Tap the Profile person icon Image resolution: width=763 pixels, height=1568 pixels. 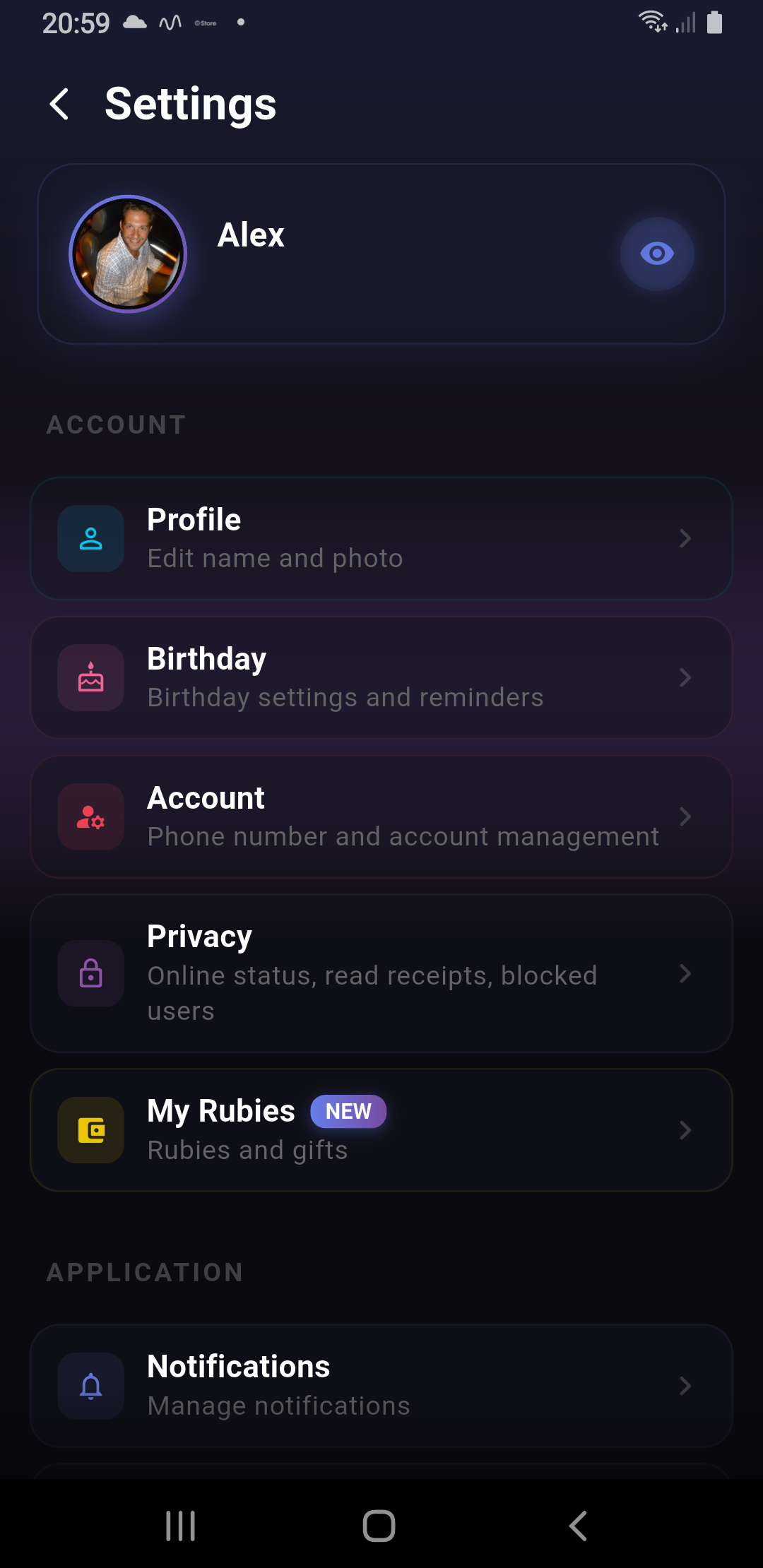pyautogui.click(x=91, y=538)
